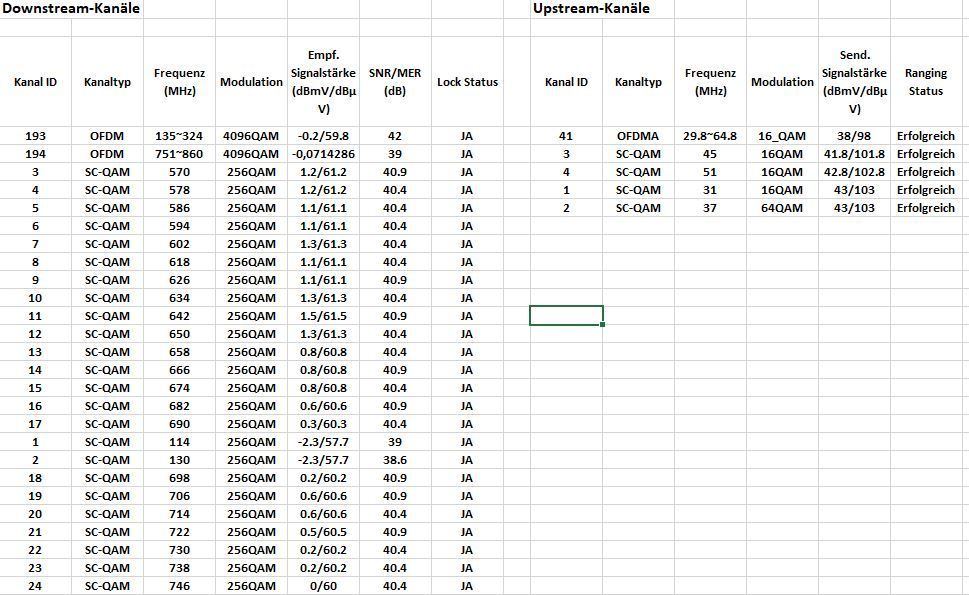Select downstream frequency cell 626
Viewport: 969px width, 595px height.
(179, 280)
